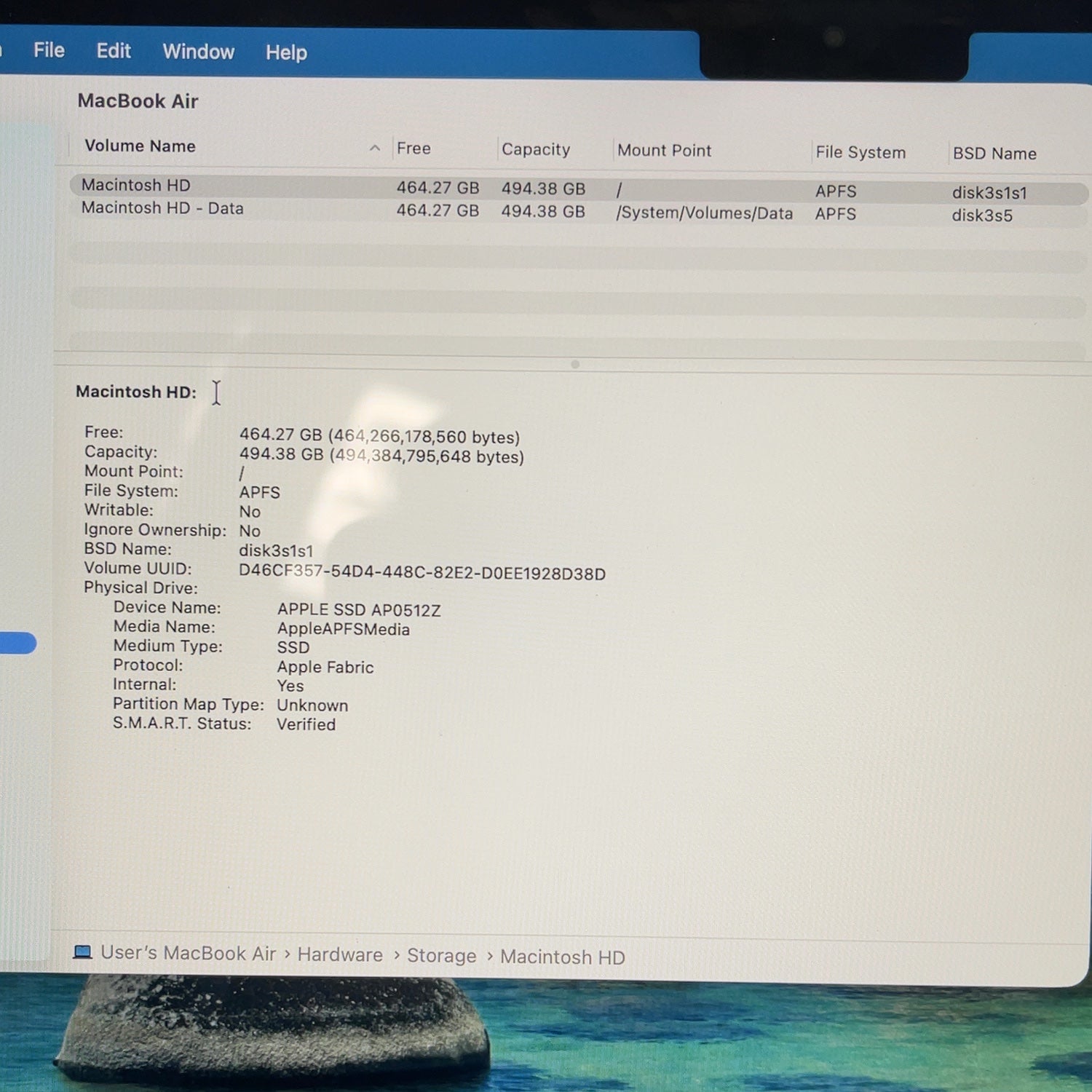
Task: Click the MacBook Air title text
Action: tap(138, 101)
